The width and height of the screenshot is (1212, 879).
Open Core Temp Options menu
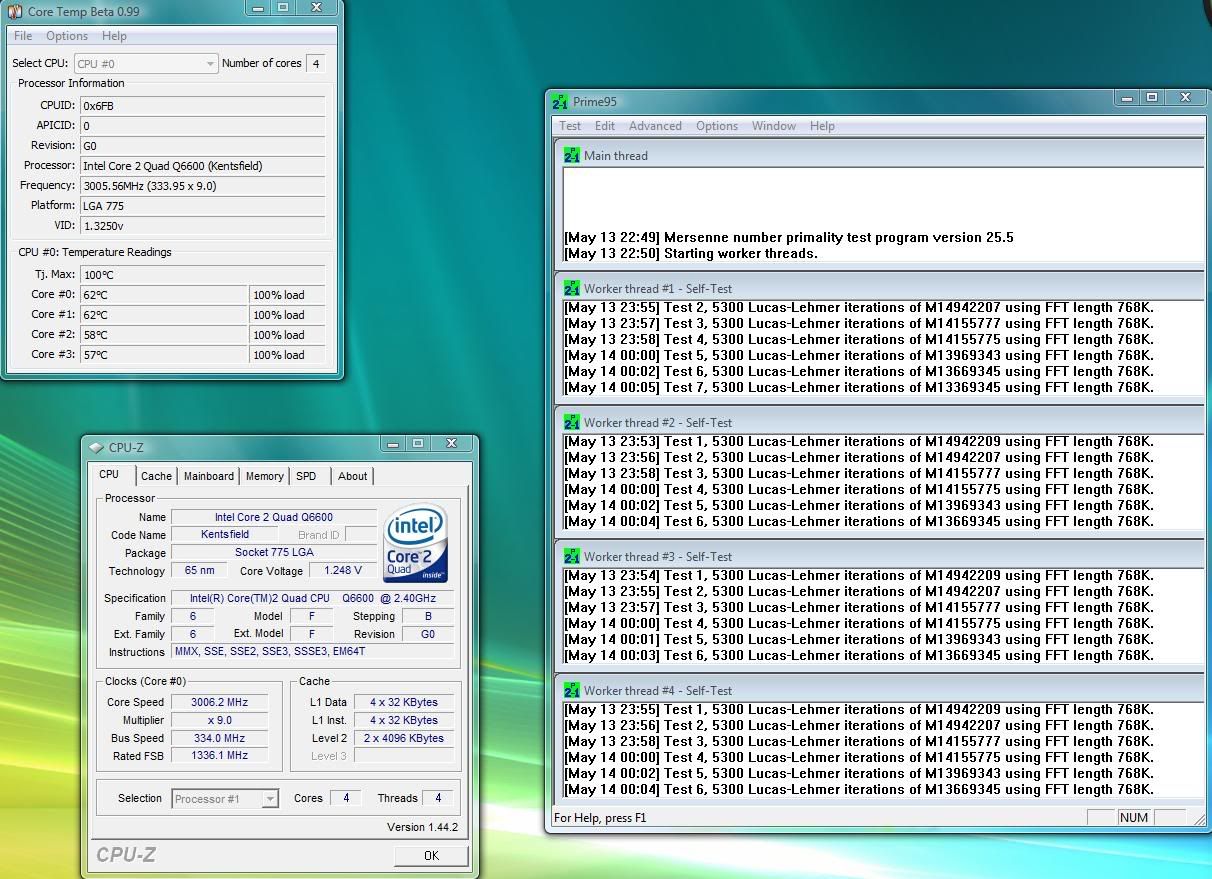click(x=67, y=36)
